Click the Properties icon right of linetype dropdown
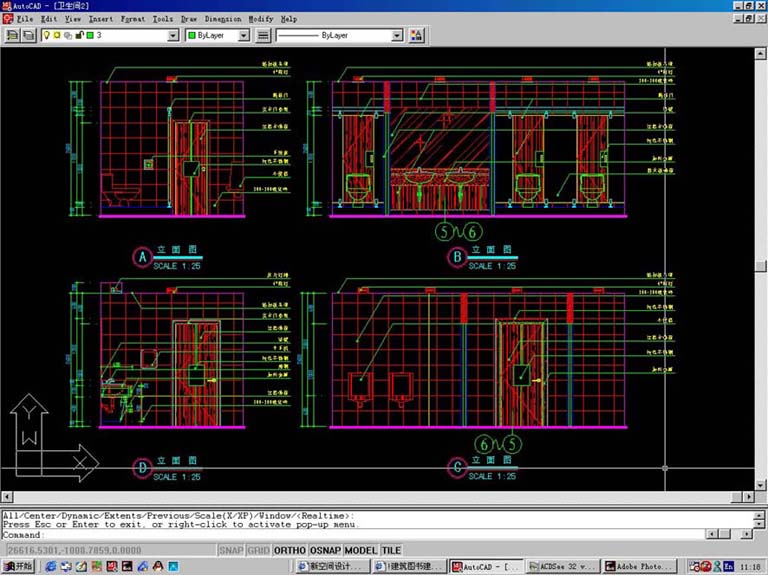Image resolution: width=768 pixels, height=575 pixels. [417, 35]
